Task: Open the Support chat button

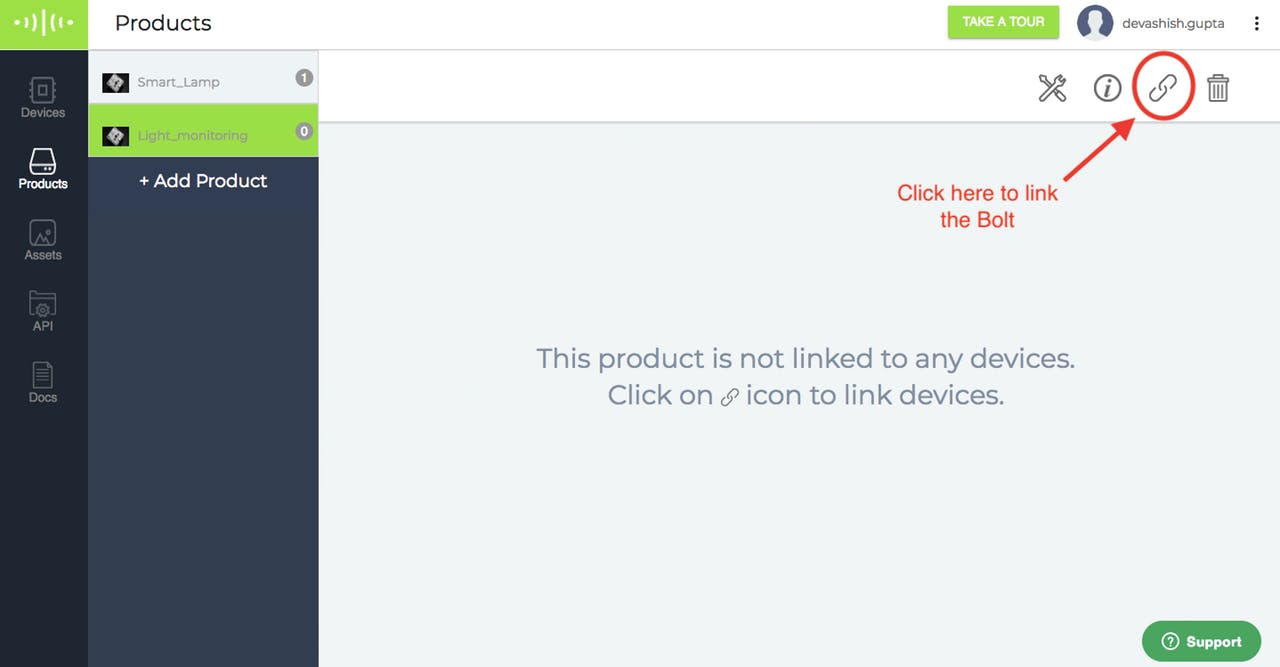Action: tap(1201, 641)
